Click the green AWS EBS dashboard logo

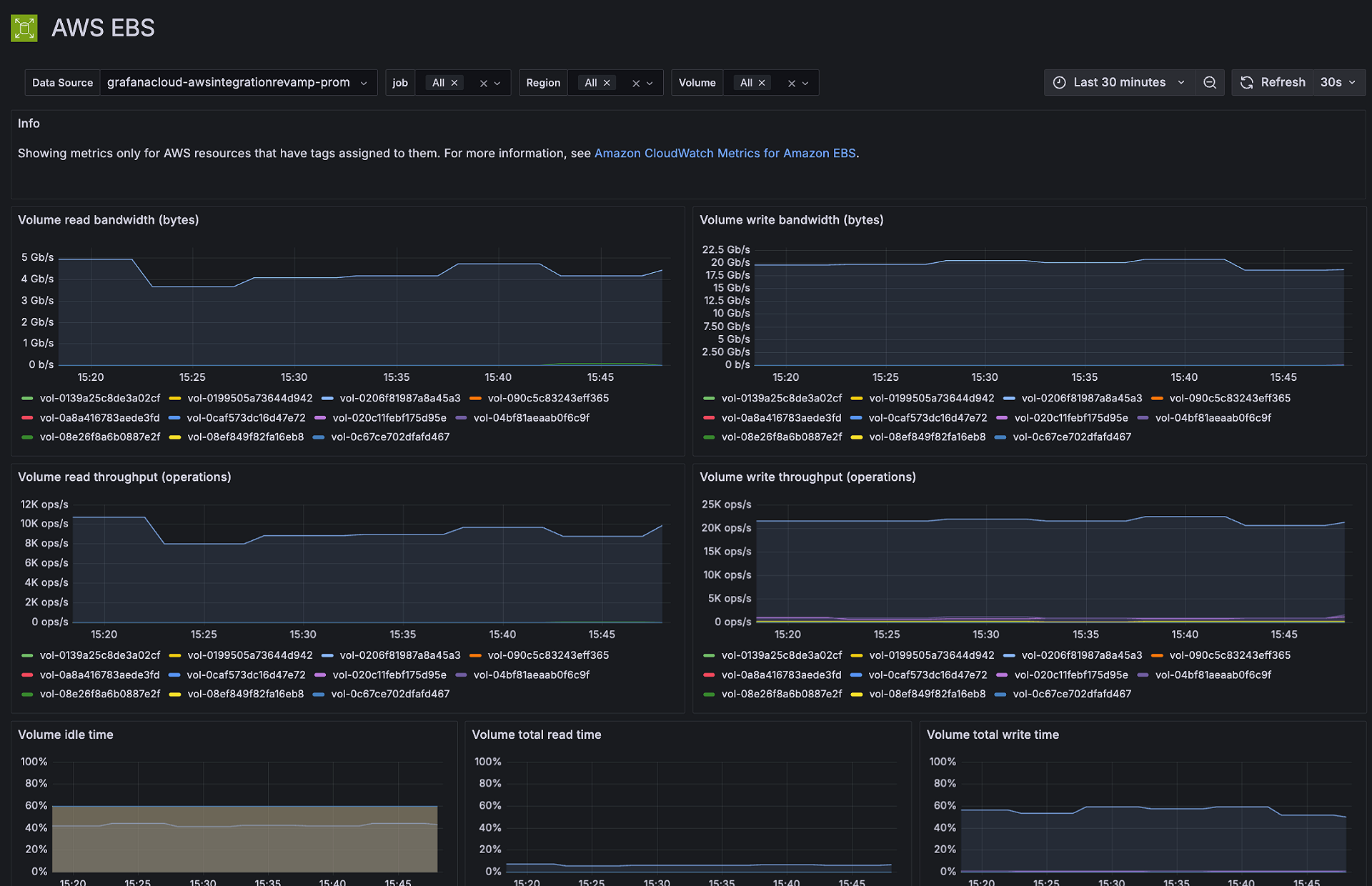click(24, 27)
